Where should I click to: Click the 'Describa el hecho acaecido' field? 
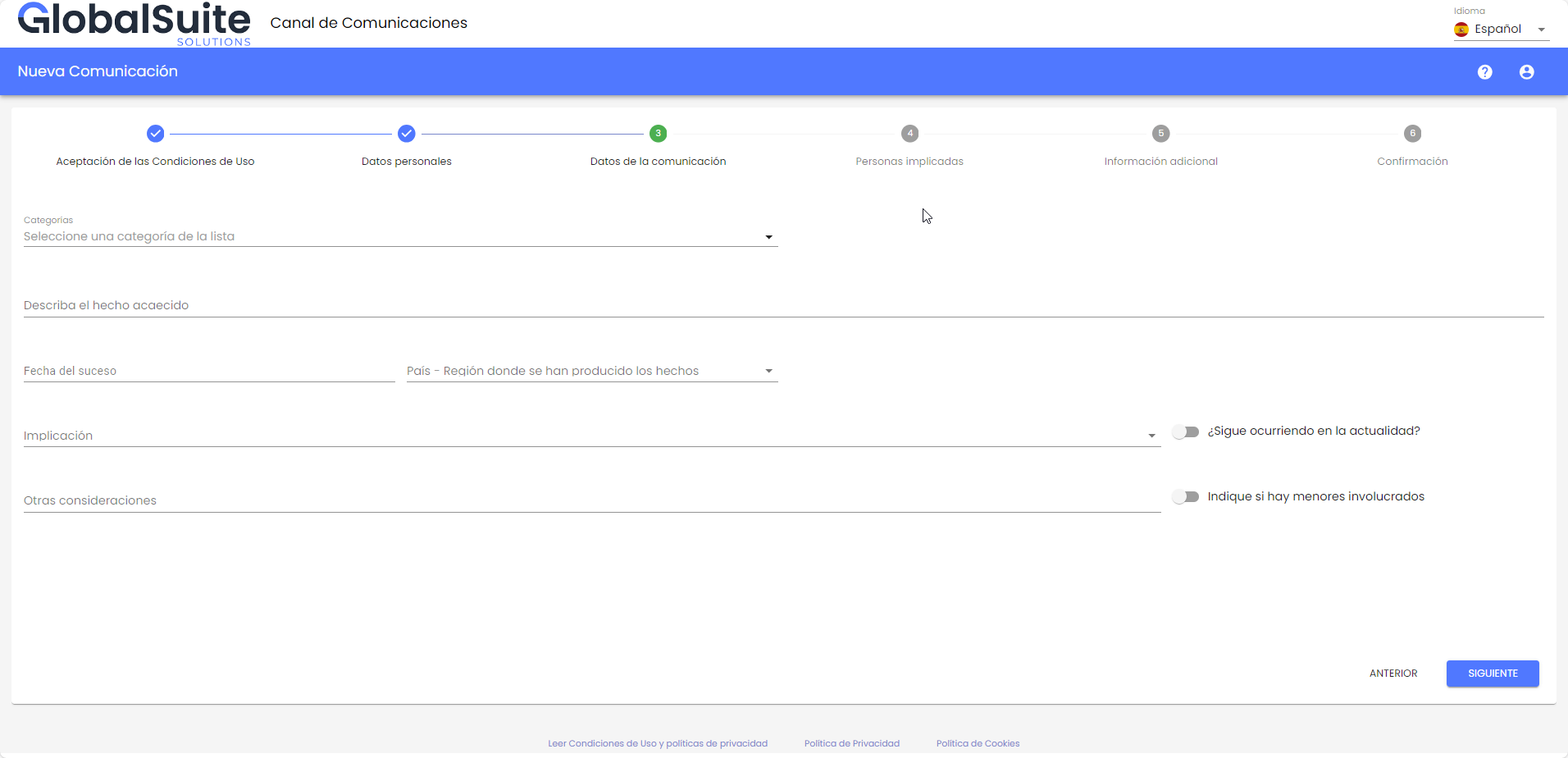pos(783,305)
